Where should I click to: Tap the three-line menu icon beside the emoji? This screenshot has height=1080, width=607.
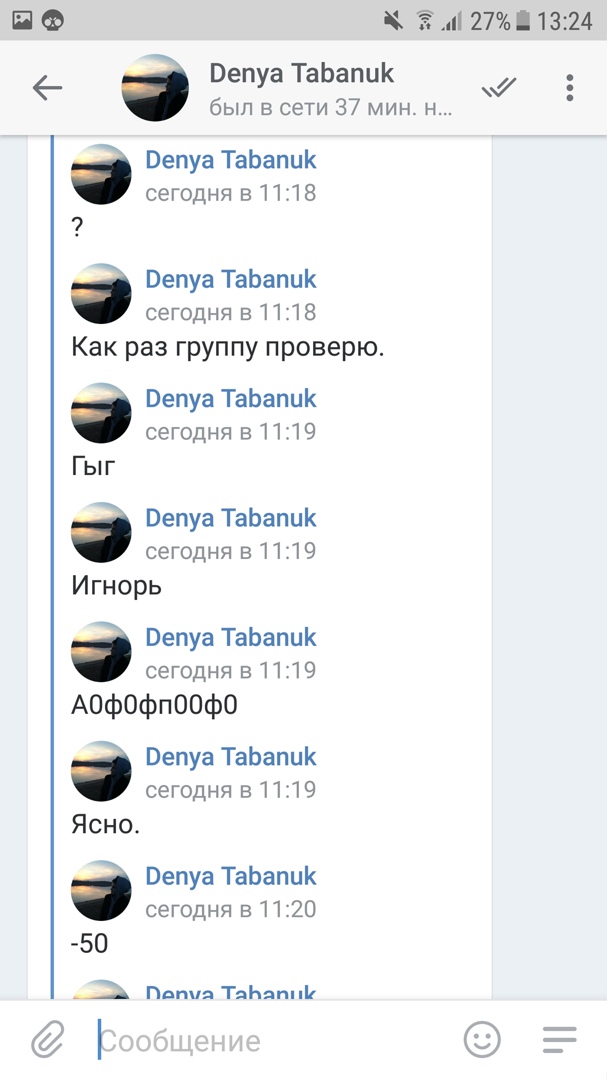click(x=560, y=1041)
